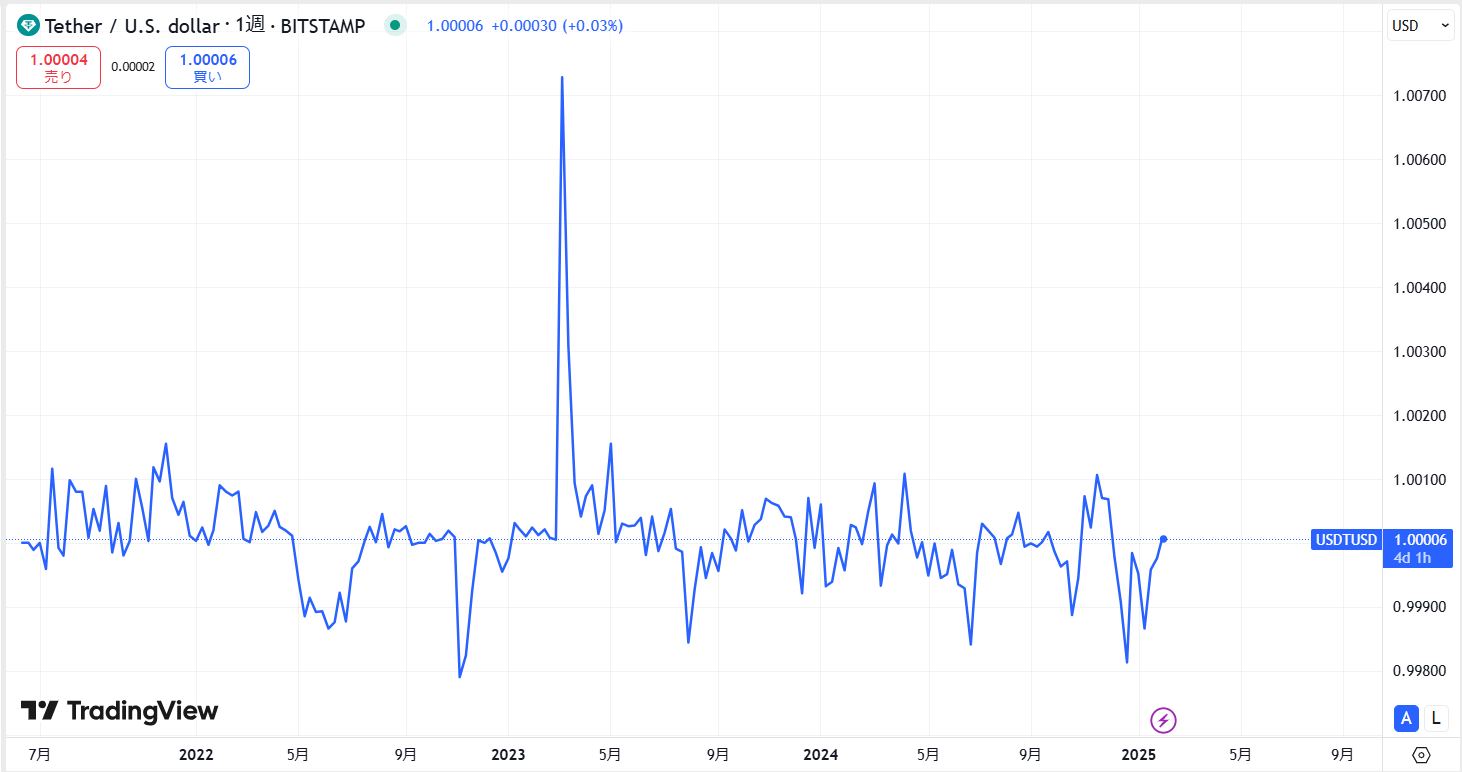Click the last data point dot on chart

[1163, 539]
